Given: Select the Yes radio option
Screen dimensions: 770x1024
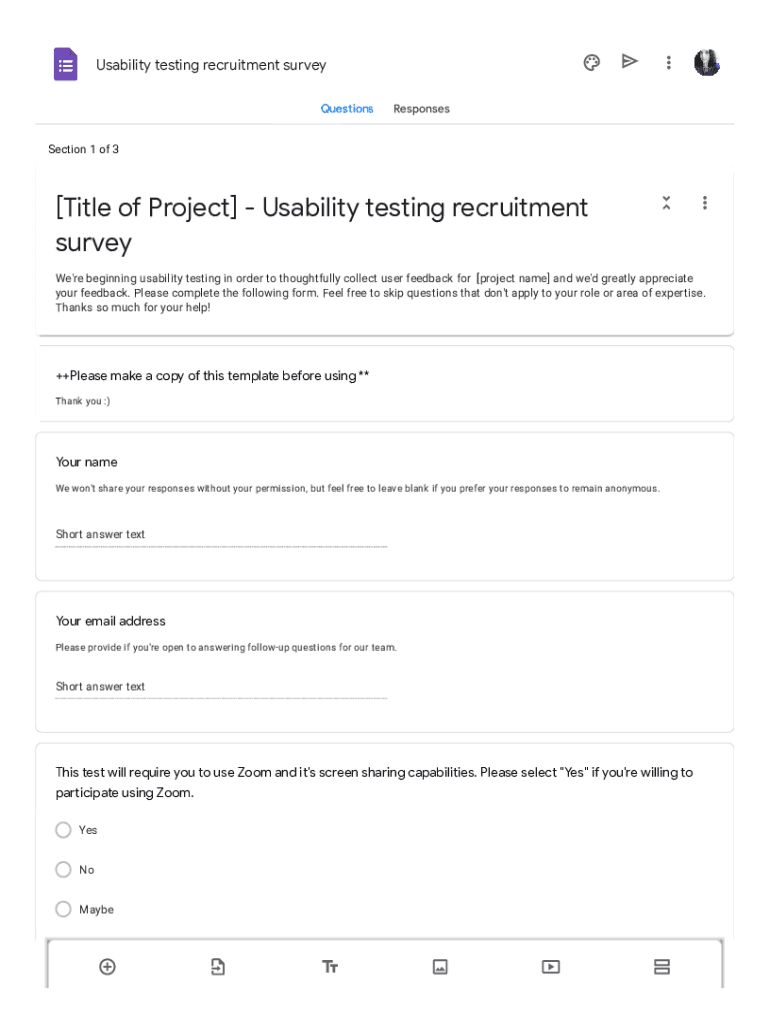Looking at the screenshot, I should pyautogui.click(x=64, y=830).
